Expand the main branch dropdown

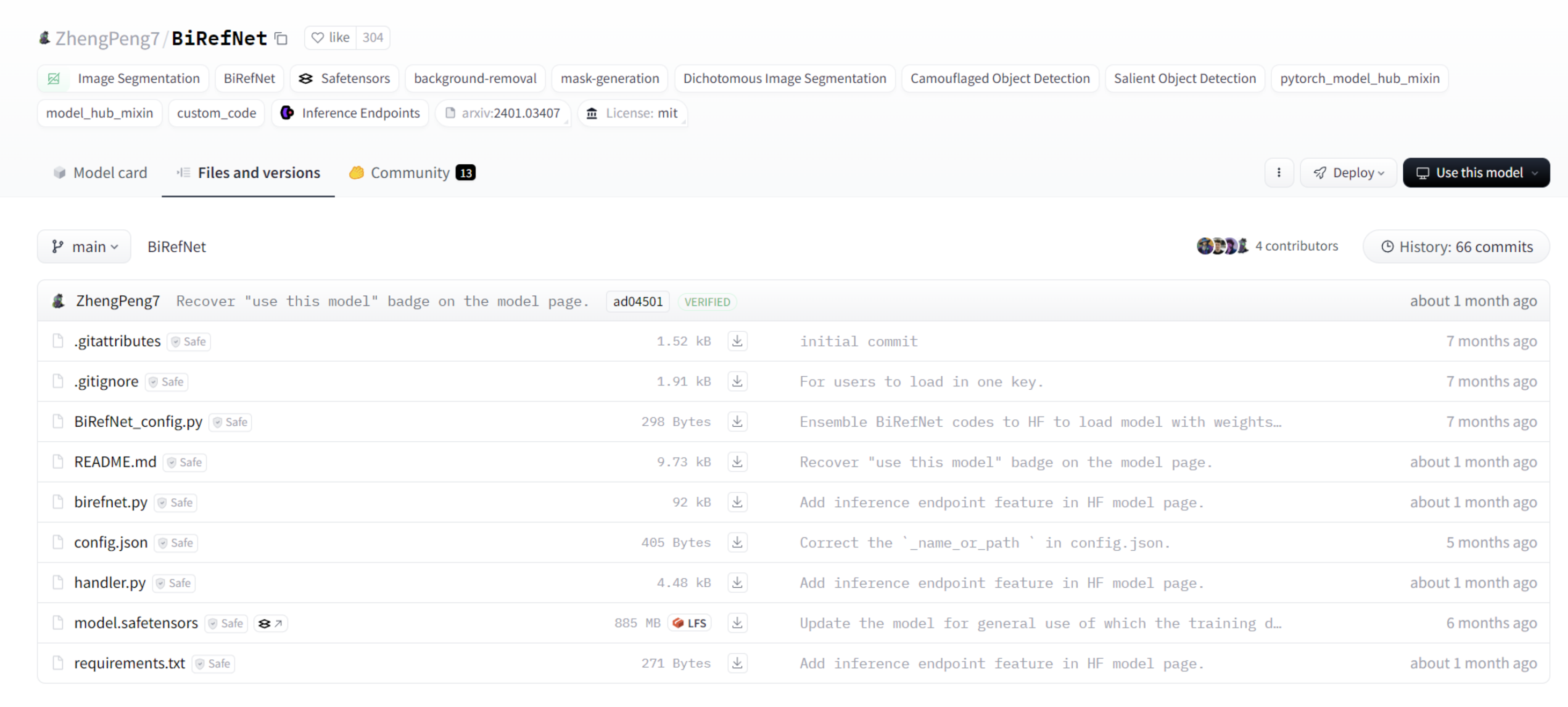(84, 246)
